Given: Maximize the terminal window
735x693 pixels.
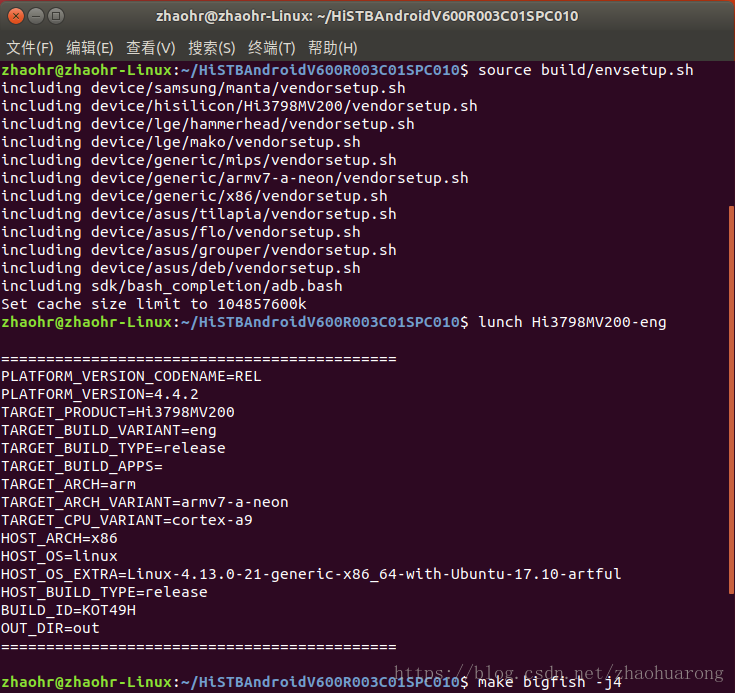Looking at the screenshot, I should (56, 16).
